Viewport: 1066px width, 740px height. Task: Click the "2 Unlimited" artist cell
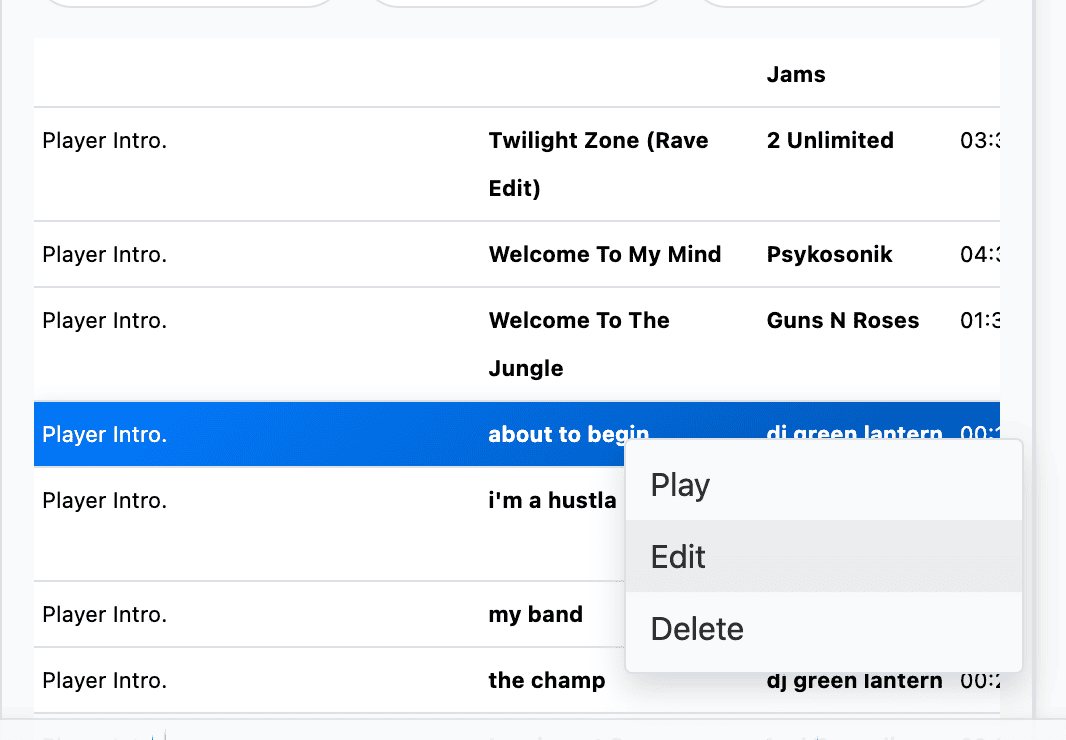[x=830, y=141]
